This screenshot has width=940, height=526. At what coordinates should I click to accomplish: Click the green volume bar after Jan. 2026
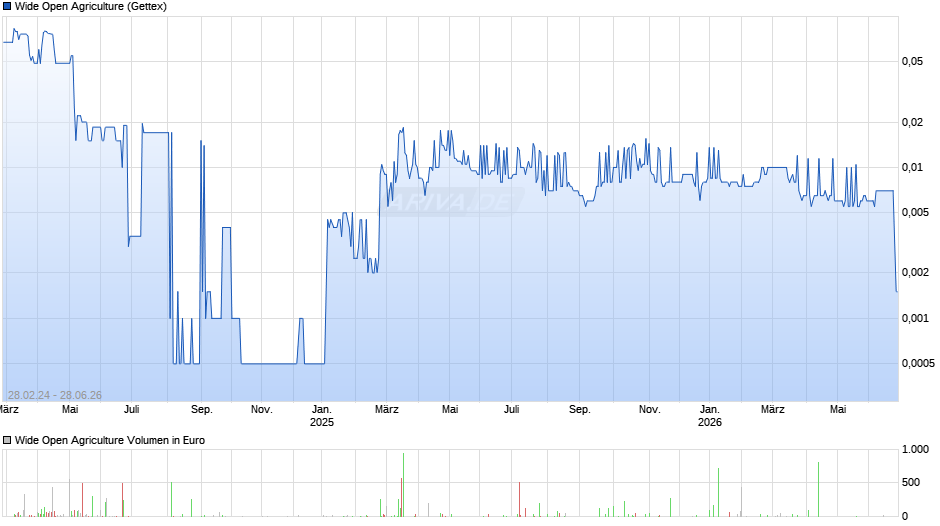718,492
